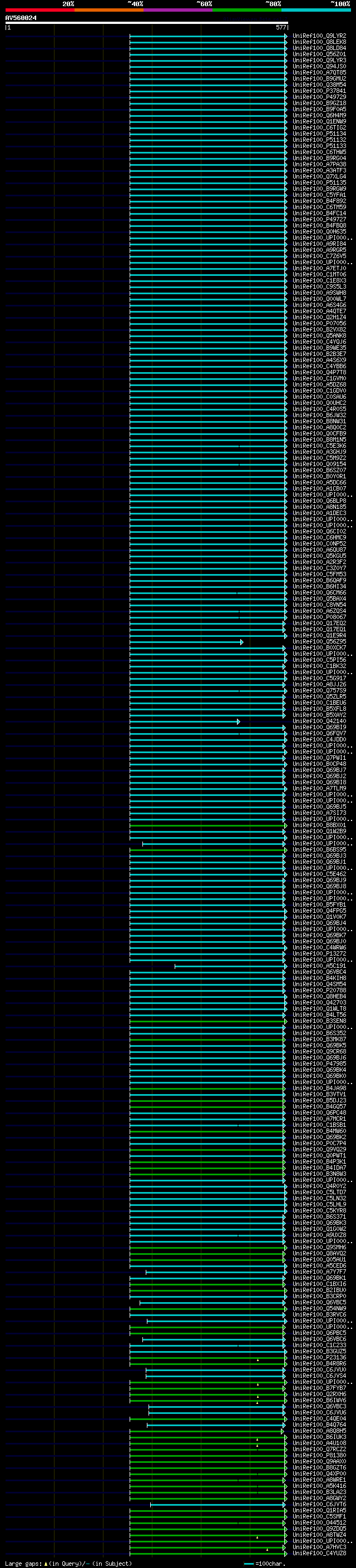Screen dimensions: 356x1568
Task: Select hit label UniRef100_A8Q8H5
Action: (x=319, y=1431)
